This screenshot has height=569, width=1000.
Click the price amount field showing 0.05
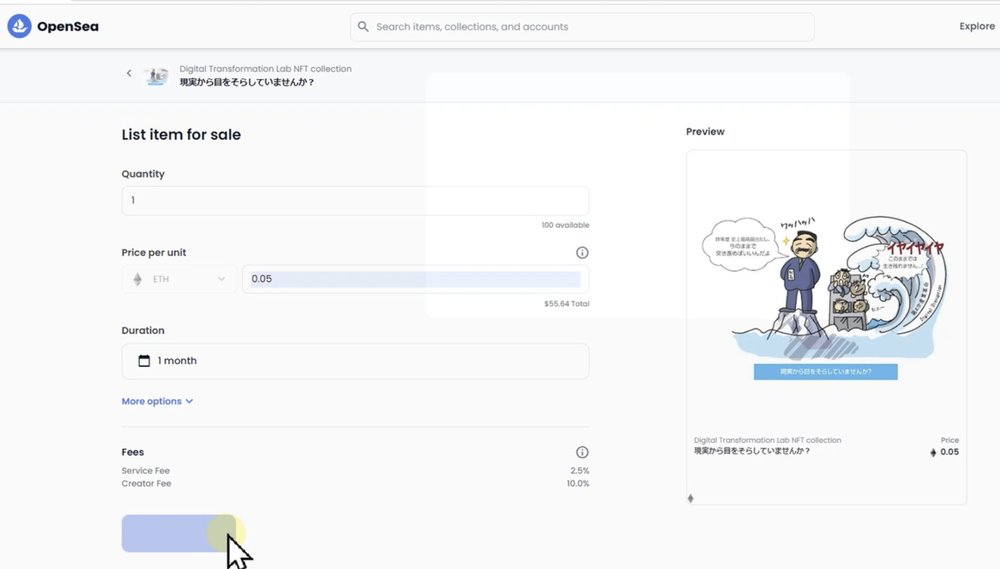(x=415, y=279)
